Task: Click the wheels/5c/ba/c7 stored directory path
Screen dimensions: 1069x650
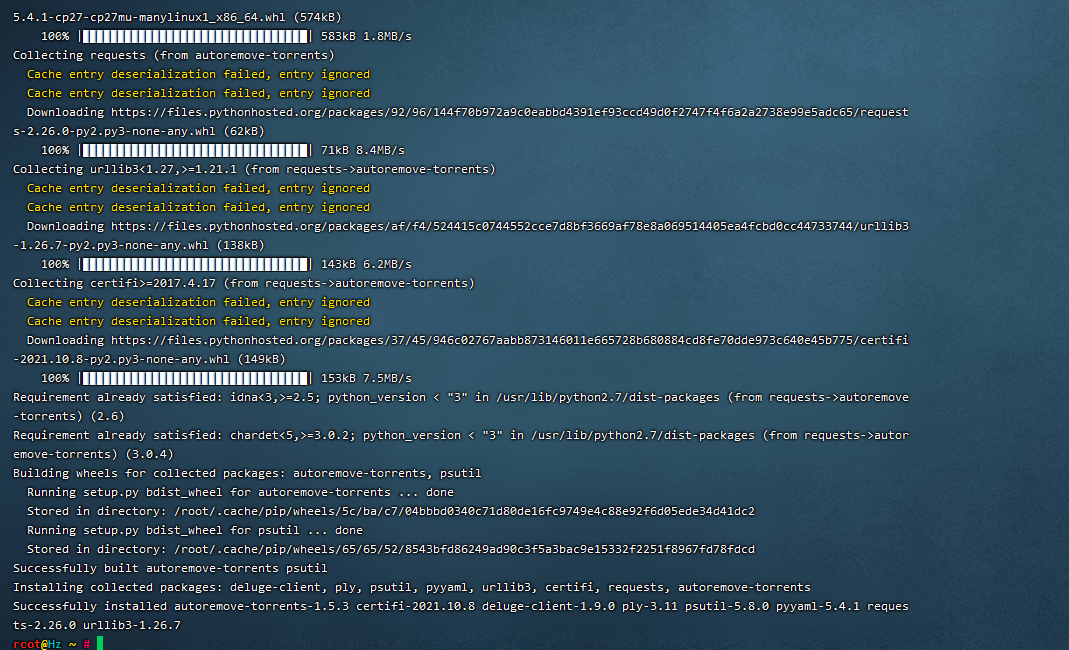Action: click(464, 512)
